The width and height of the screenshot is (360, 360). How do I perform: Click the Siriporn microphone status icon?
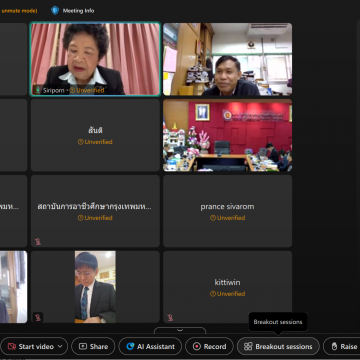coord(38,90)
